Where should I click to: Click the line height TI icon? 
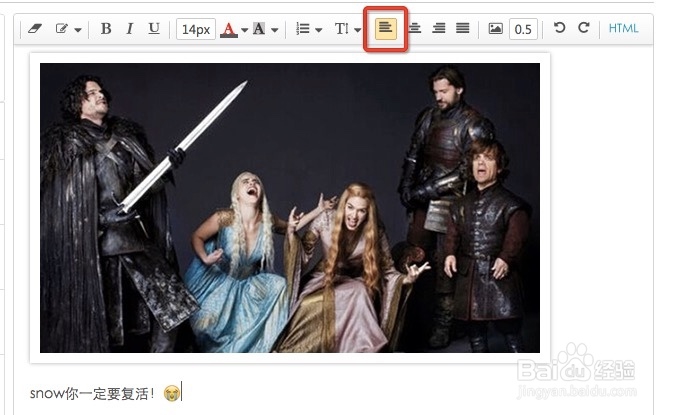click(x=342, y=29)
